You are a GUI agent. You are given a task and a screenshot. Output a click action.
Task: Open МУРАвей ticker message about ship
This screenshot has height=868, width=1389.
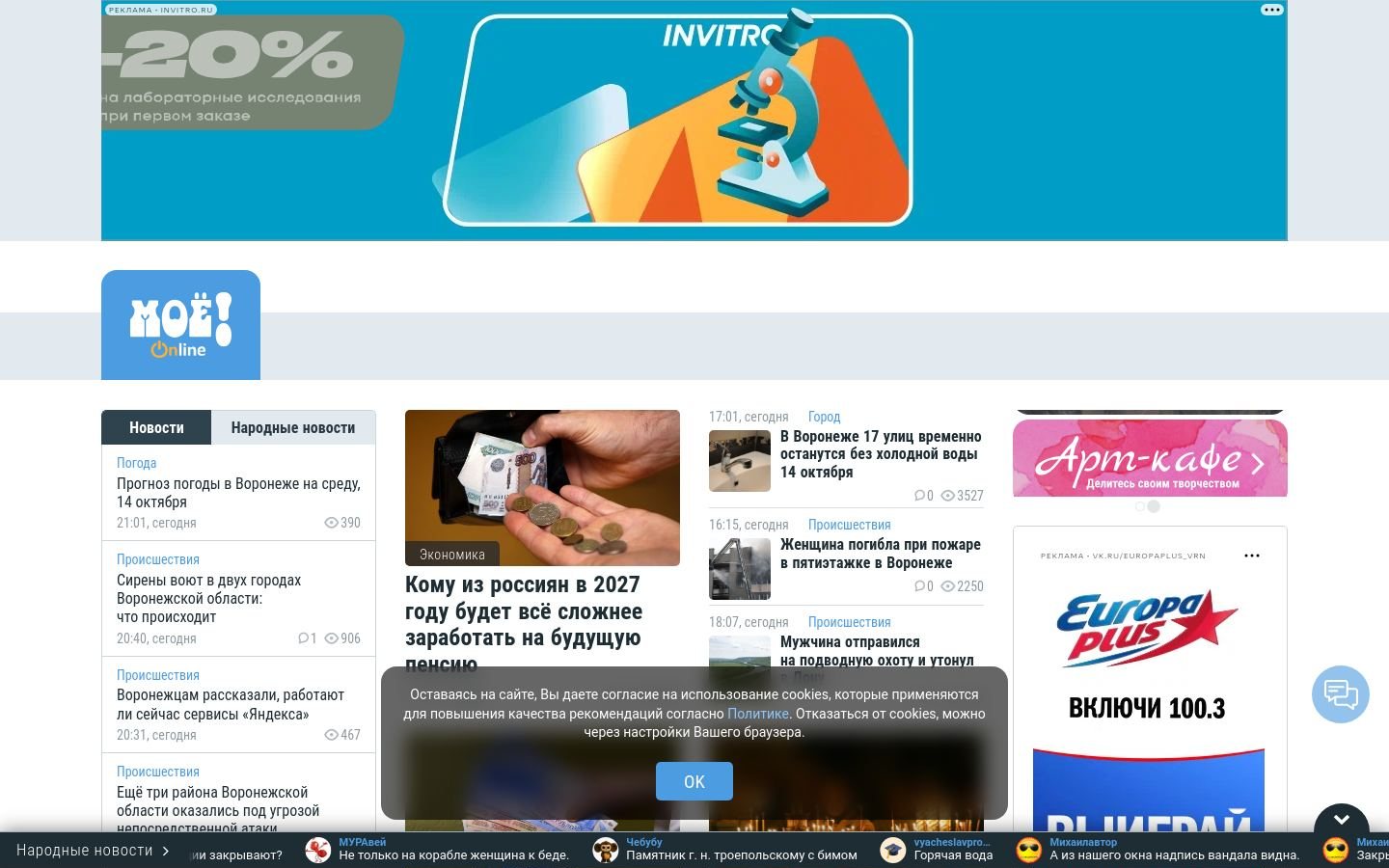tap(453, 855)
